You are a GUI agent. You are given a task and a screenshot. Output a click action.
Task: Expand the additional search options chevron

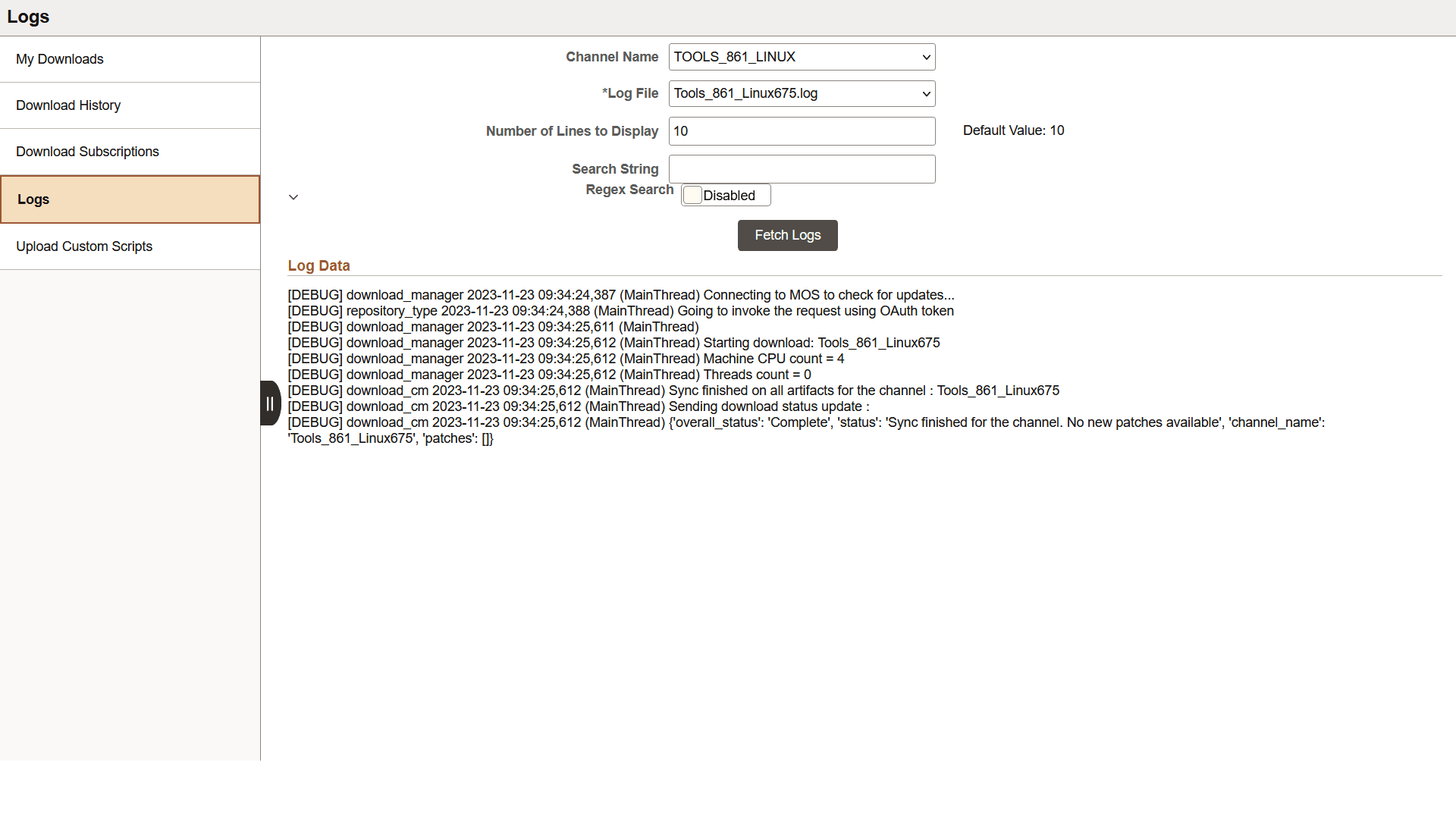coord(293,196)
